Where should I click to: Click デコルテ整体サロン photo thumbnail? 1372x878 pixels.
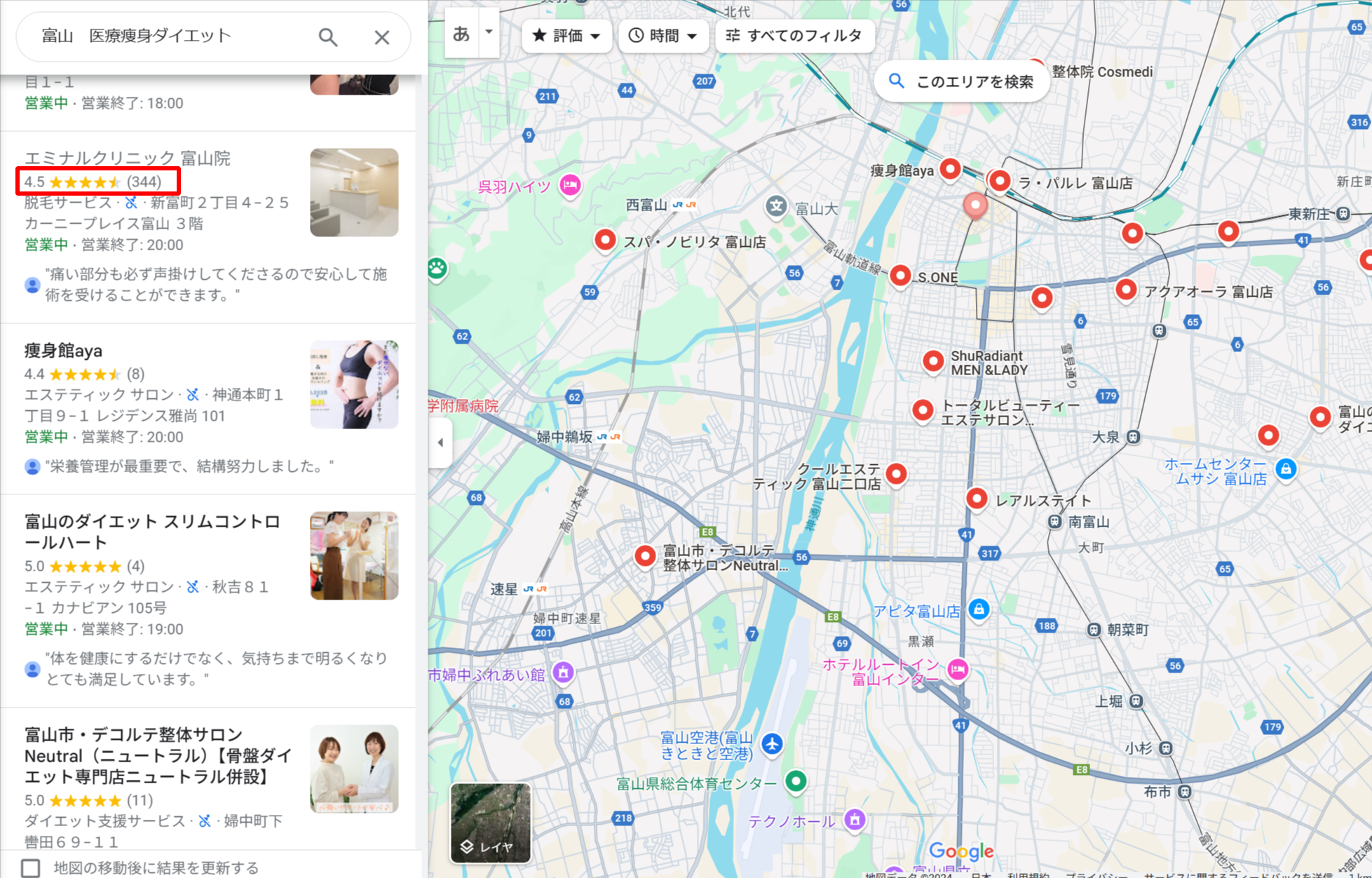[354, 769]
